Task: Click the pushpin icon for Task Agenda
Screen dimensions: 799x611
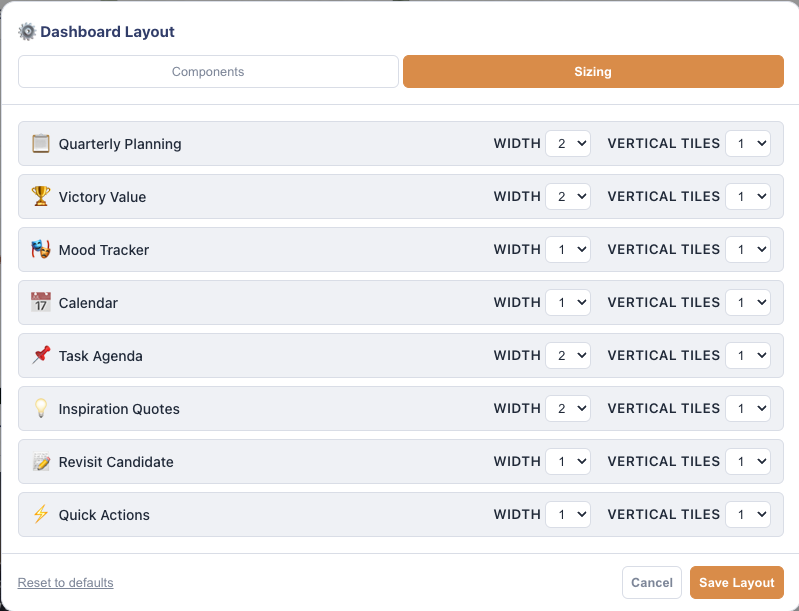Action: pyautogui.click(x=41, y=356)
